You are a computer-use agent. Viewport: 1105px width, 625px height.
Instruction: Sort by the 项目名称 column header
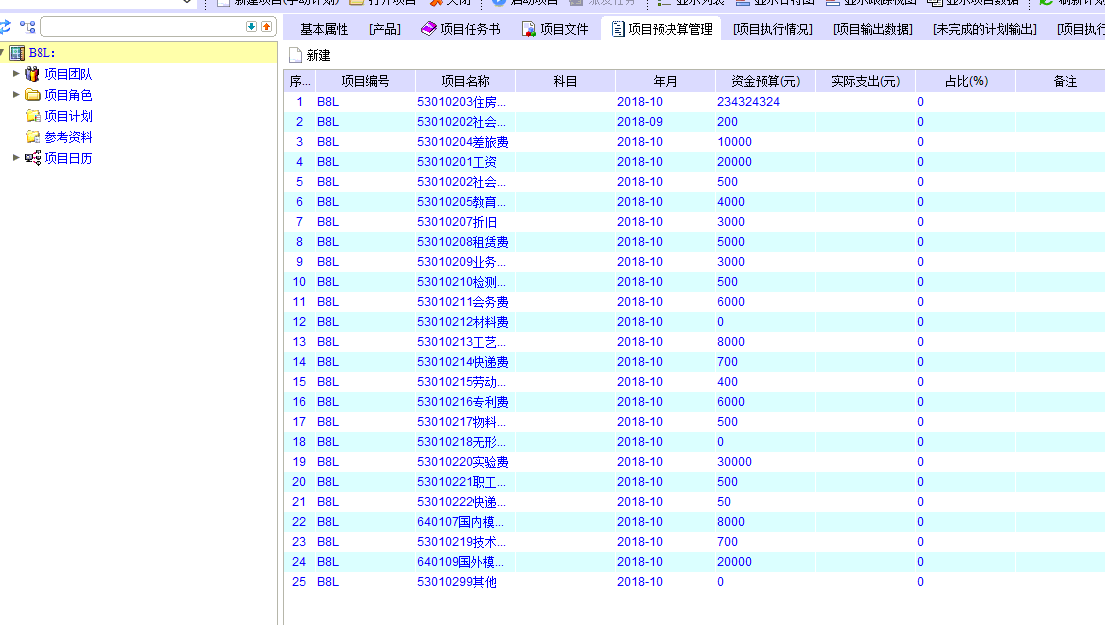click(x=465, y=82)
